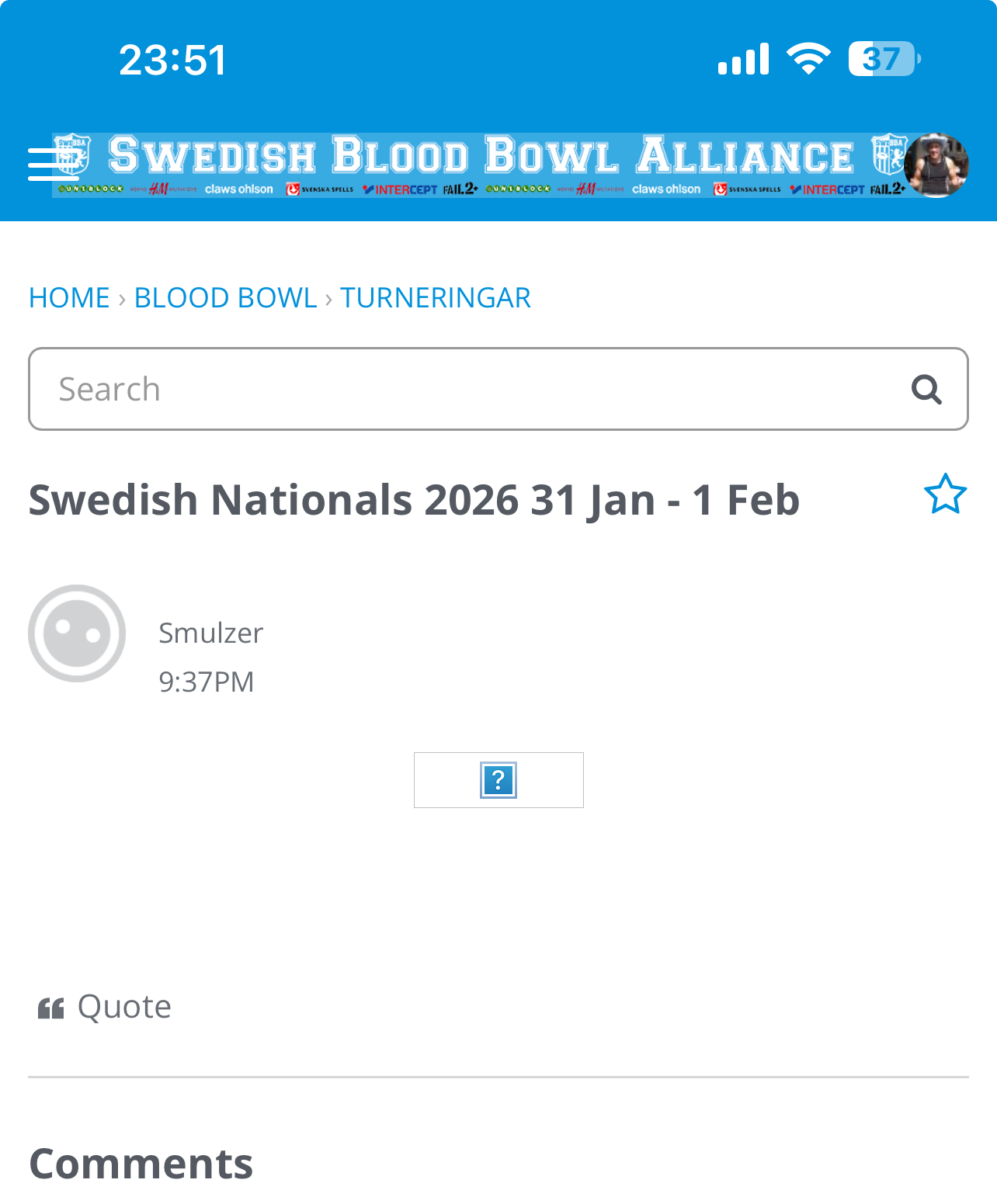
Task: Bookmark thread with the star icon
Action: (x=945, y=494)
